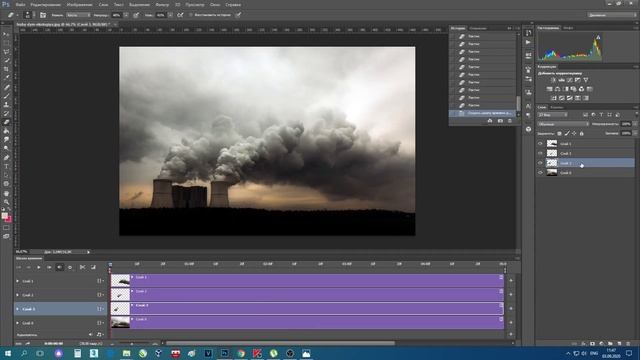Select the Hand tool
The height and width of the screenshot is (360, 640).
tap(6, 193)
